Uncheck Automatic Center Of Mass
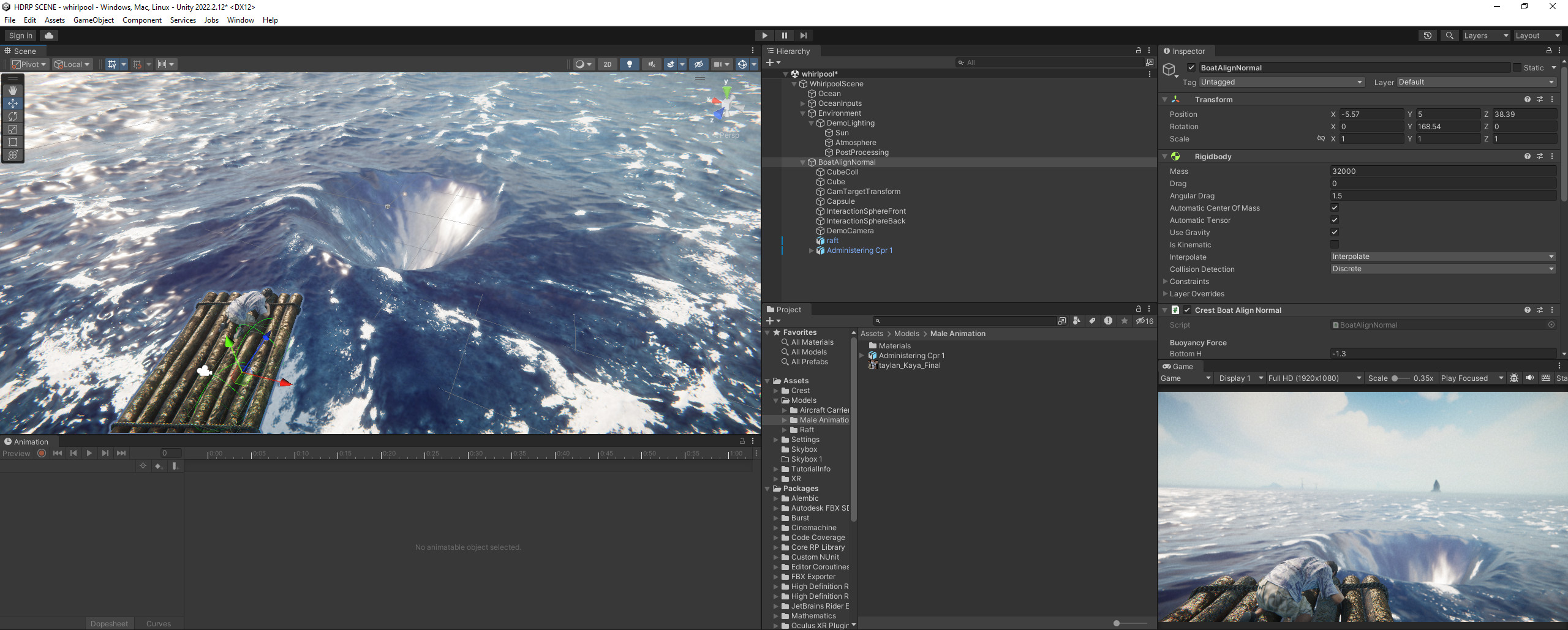 tap(1334, 208)
